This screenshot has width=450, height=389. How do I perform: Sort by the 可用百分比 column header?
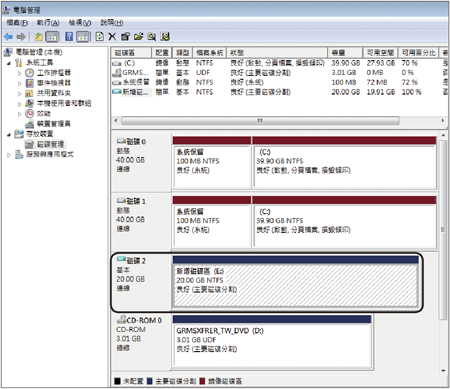point(419,52)
